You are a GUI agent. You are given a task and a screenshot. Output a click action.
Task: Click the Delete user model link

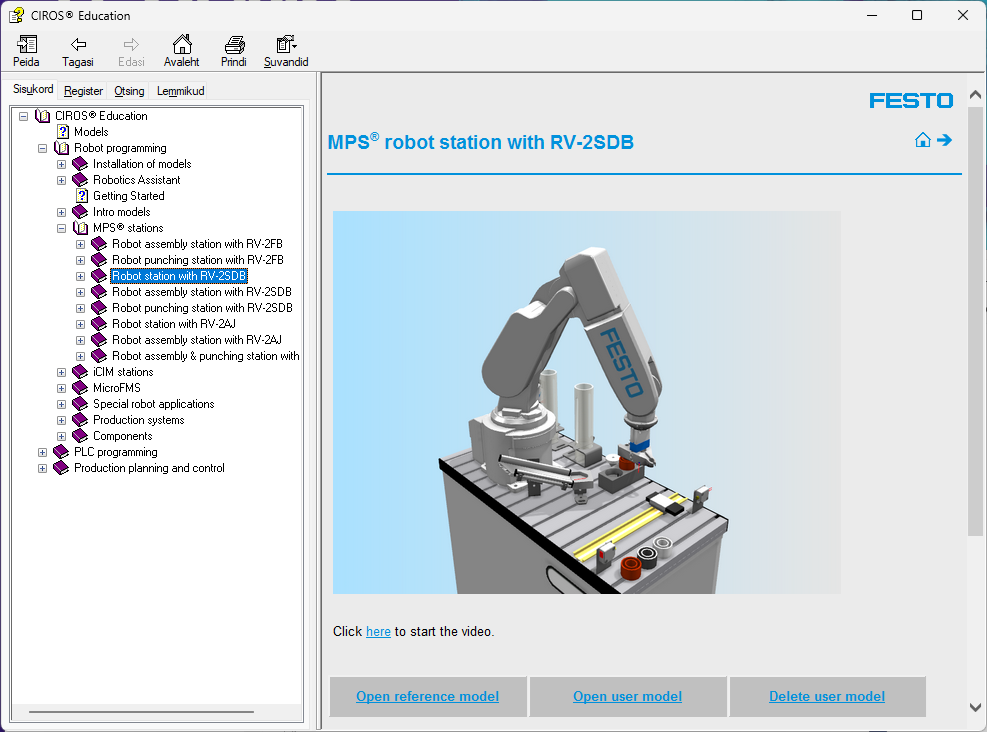827,696
